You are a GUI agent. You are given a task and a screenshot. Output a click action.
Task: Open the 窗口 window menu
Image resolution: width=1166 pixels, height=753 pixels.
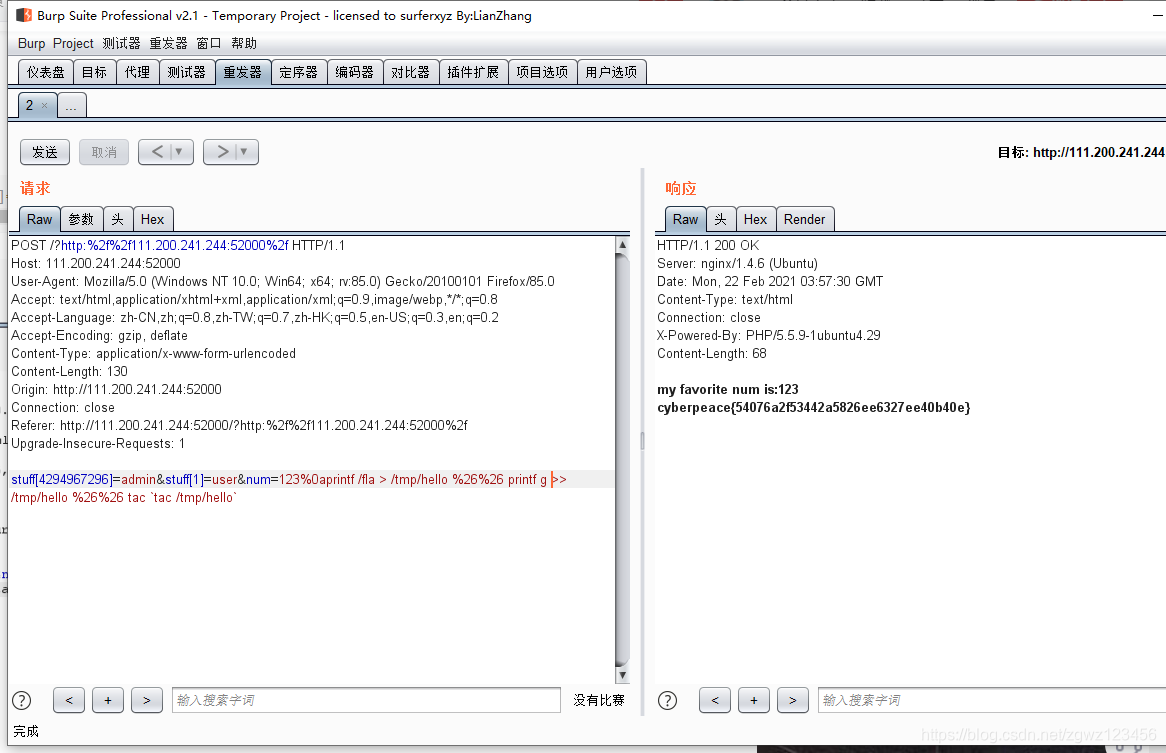(208, 43)
